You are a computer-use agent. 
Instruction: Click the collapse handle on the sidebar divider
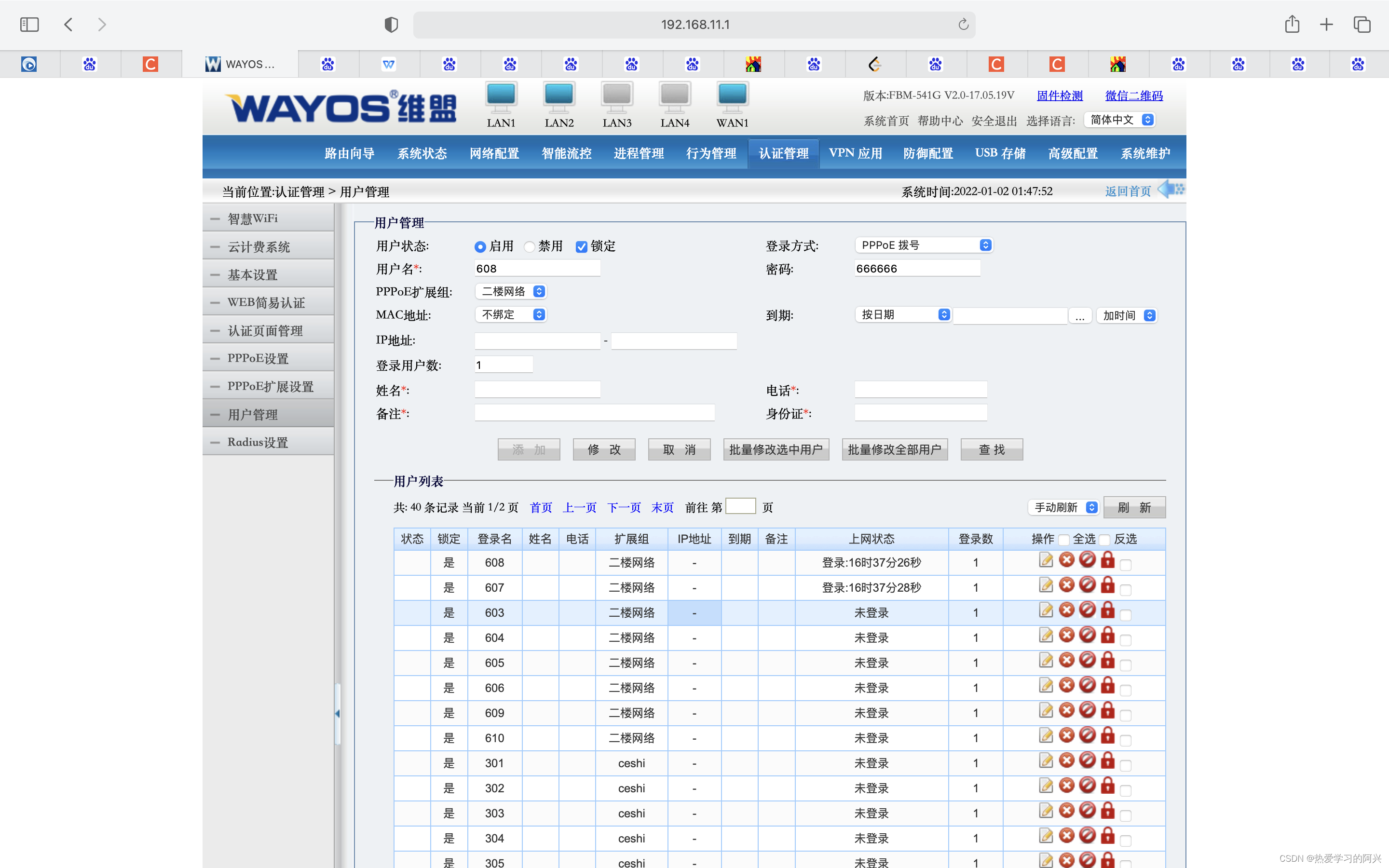338,714
